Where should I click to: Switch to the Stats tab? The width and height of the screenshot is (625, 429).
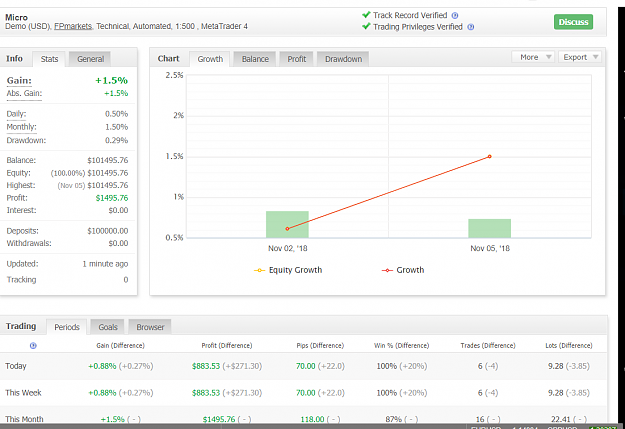pyautogui.click(x=49, y=59)
